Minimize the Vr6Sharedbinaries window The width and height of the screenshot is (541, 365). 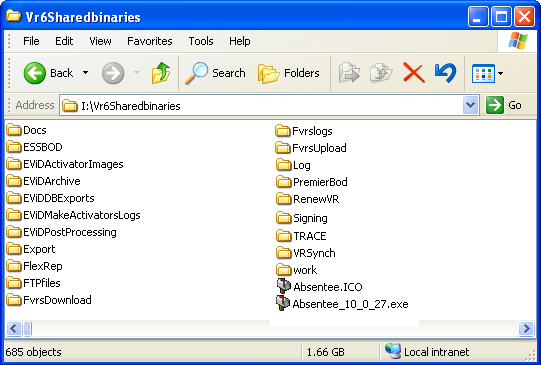point(478,16)
